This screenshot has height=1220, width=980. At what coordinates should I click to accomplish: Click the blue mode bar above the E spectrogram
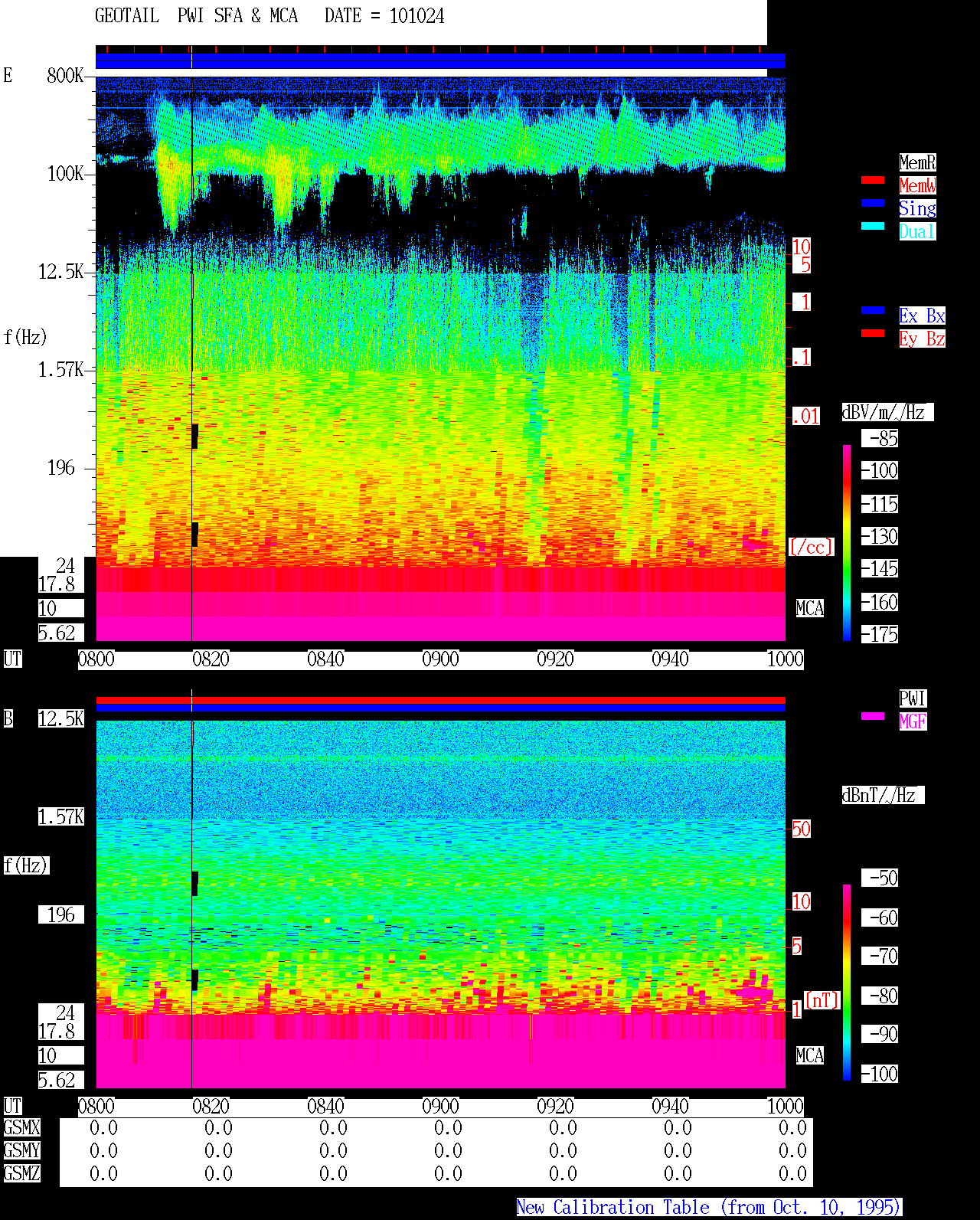[x=440, y=61]
